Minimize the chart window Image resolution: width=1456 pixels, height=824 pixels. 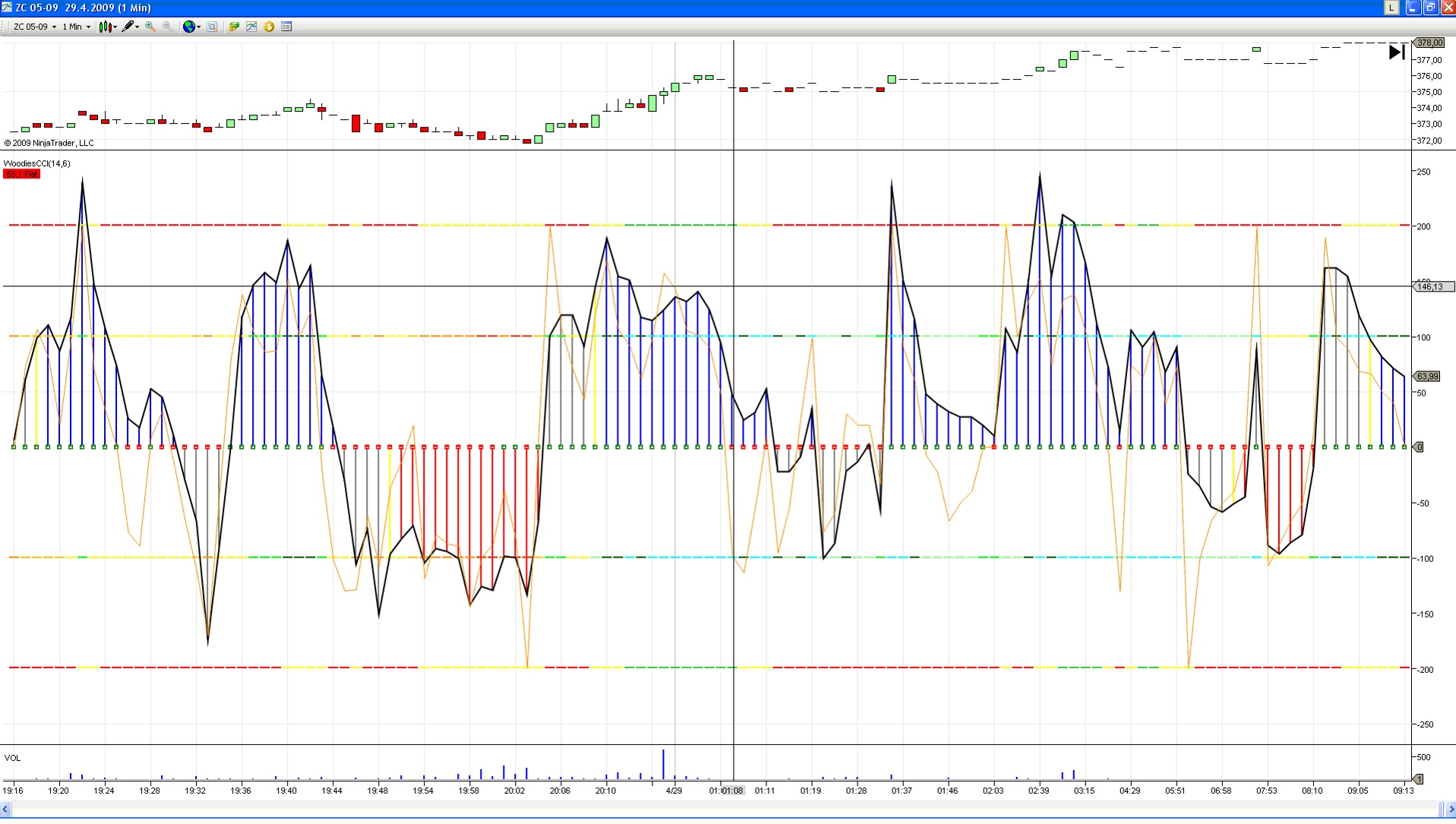pos(1413,8)
